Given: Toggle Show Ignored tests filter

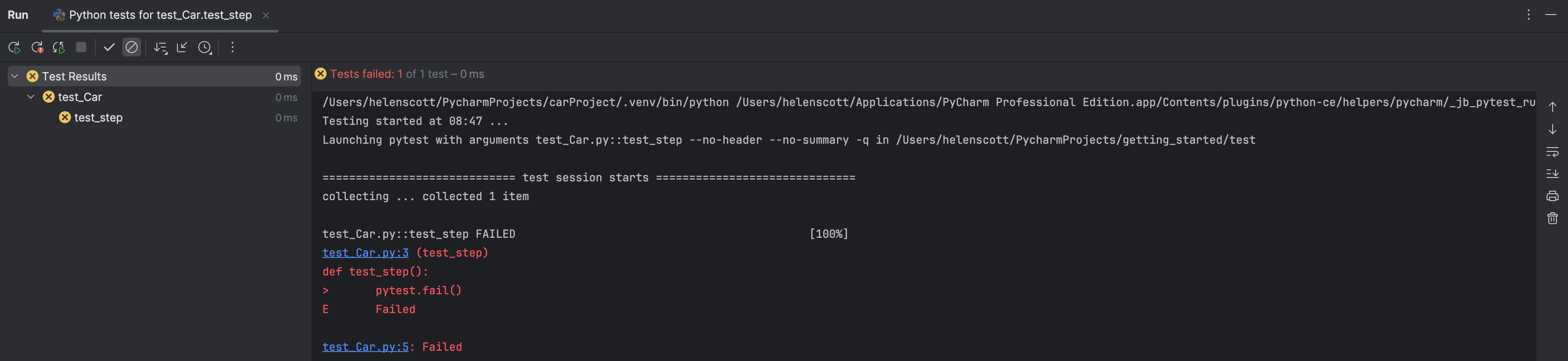Looking at the screenshot, I should 132,47.
